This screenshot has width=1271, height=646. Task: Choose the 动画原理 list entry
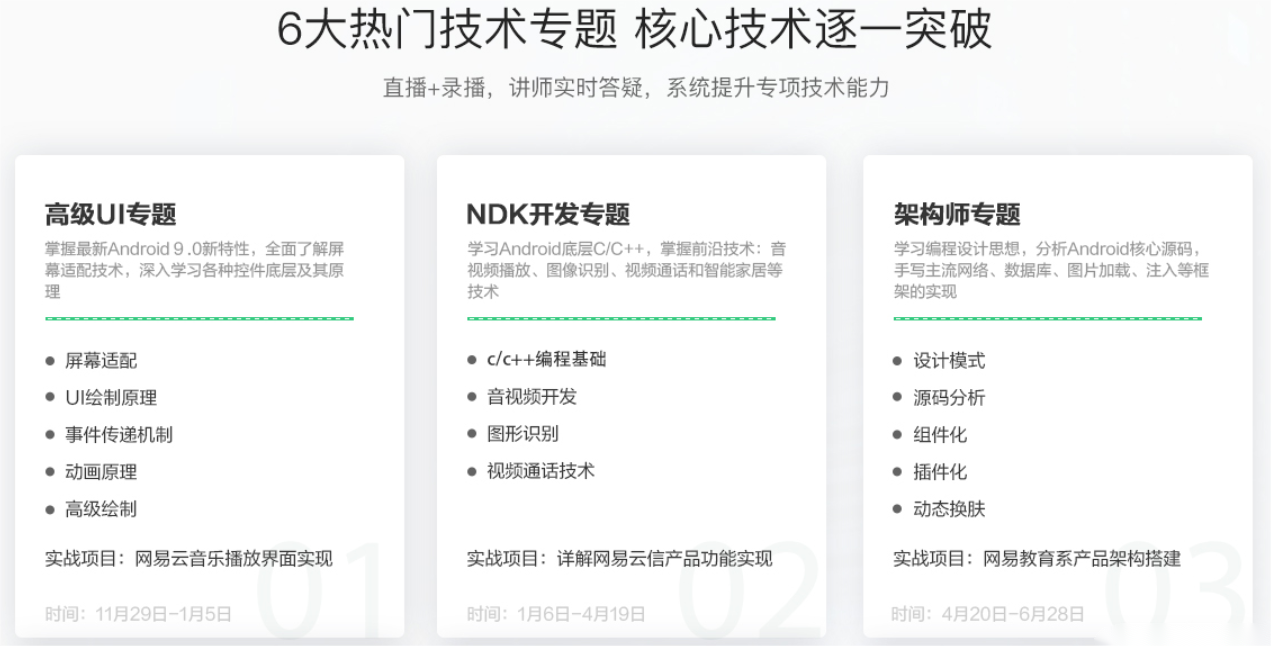(101, 472)
